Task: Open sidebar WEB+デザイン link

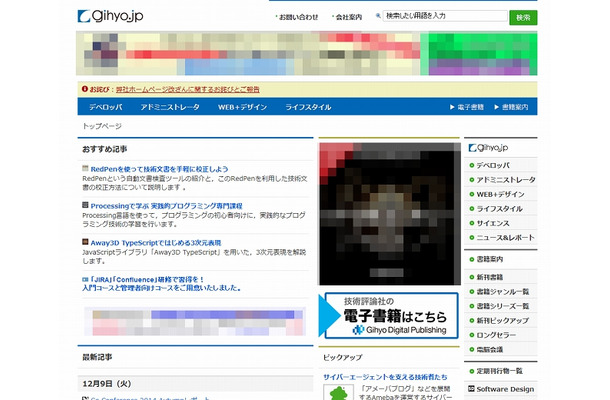Action: tap(500, 194)
